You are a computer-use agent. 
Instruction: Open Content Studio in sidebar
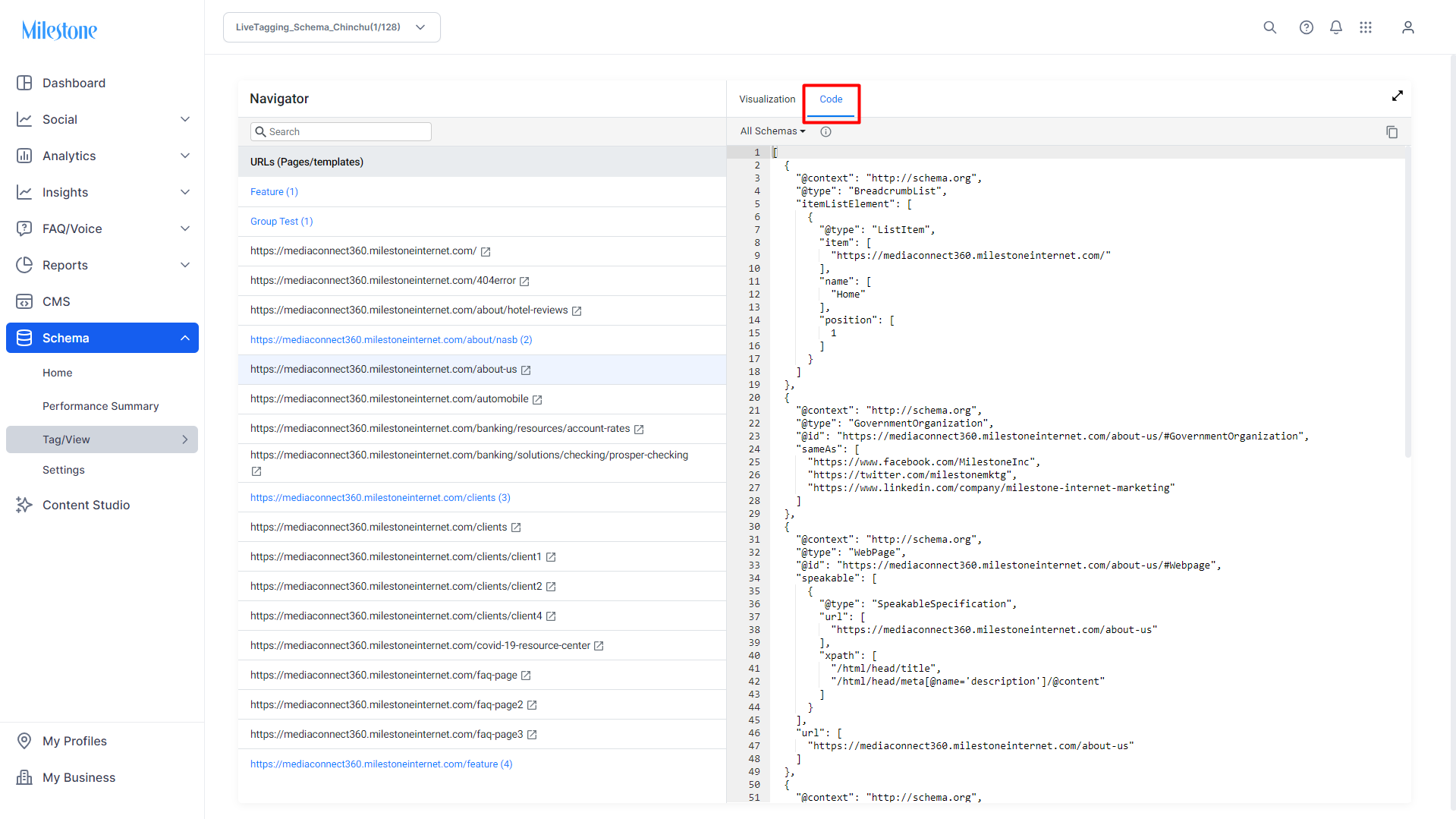86,505
